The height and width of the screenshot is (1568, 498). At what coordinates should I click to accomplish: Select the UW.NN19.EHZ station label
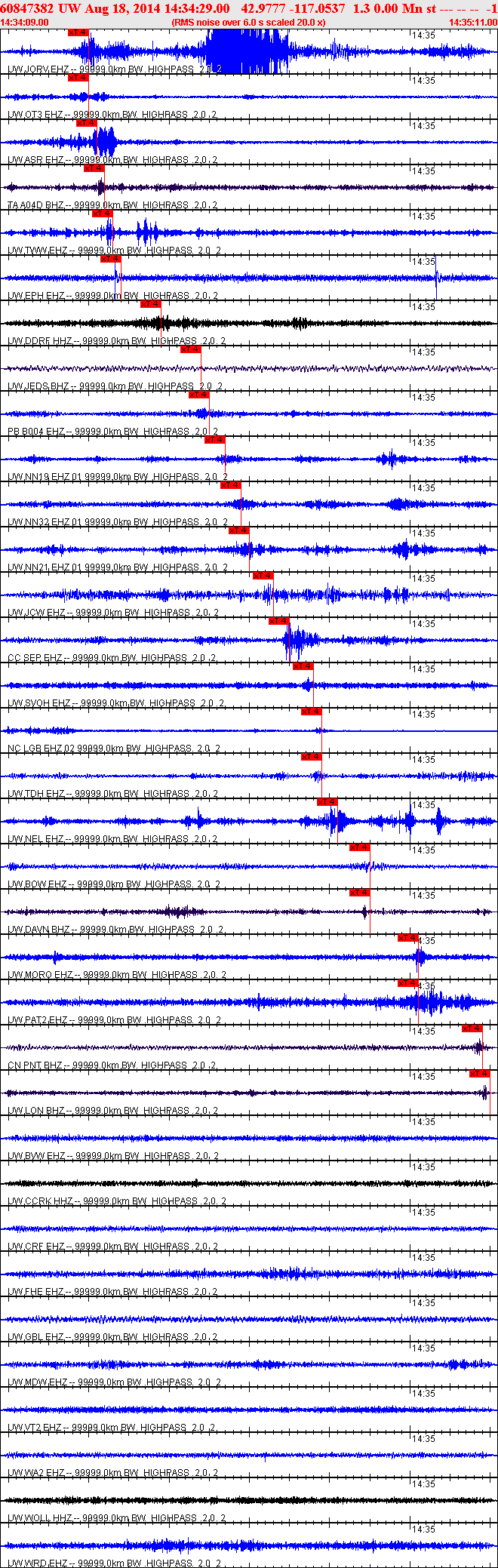(x=118, y=477)
